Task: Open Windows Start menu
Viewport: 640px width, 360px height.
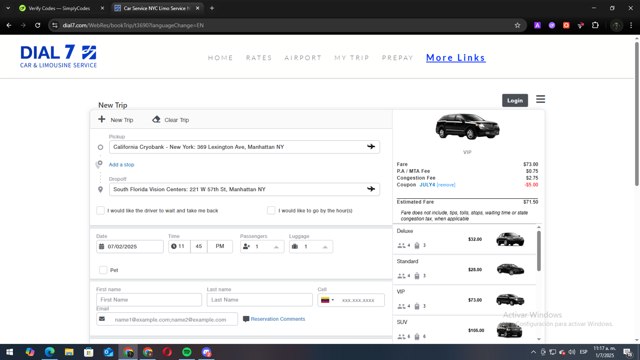Action: (9, 352)
